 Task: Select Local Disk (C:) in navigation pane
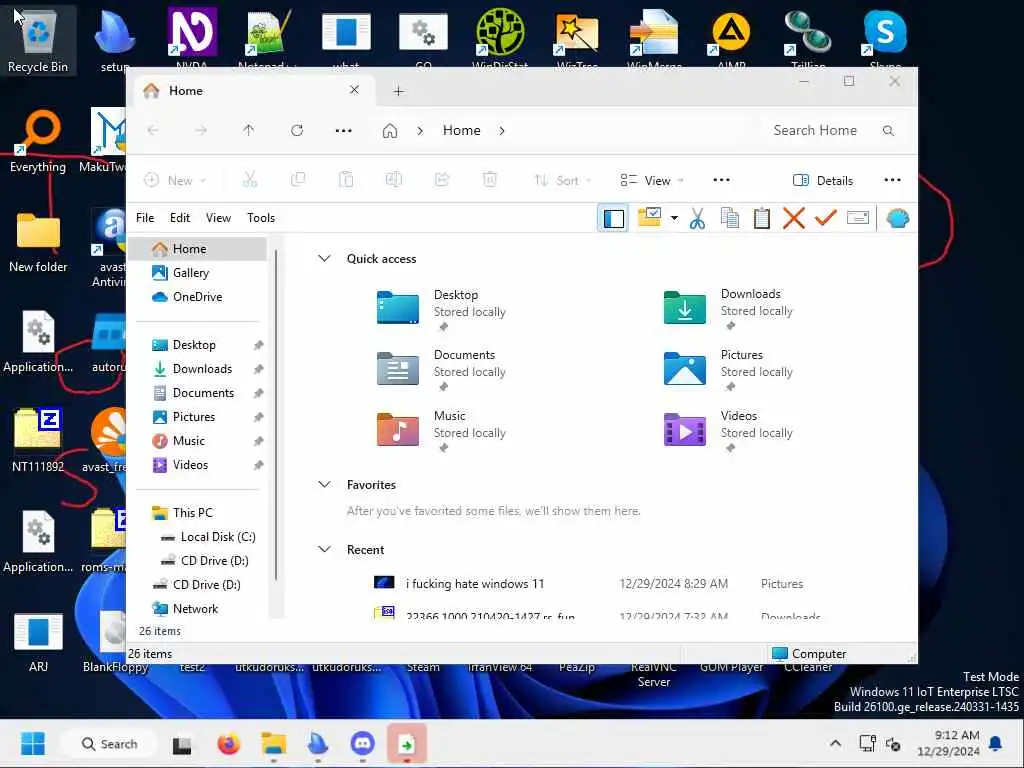[197, 537]
